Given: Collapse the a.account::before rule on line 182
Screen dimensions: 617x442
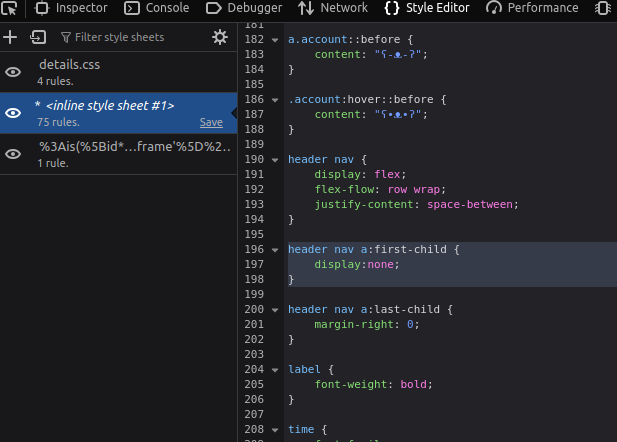Looking at the screenshot, I should coord(275,40).
